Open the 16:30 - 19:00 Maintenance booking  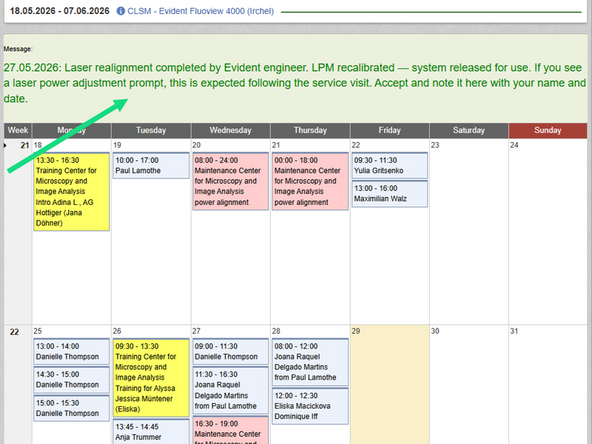[231, 430]
